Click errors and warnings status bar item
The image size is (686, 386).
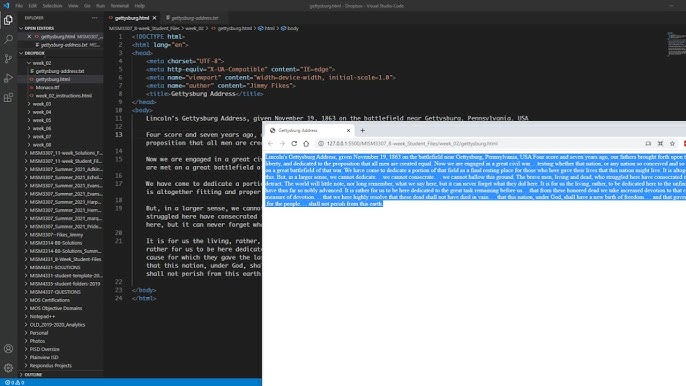[14, 382]
